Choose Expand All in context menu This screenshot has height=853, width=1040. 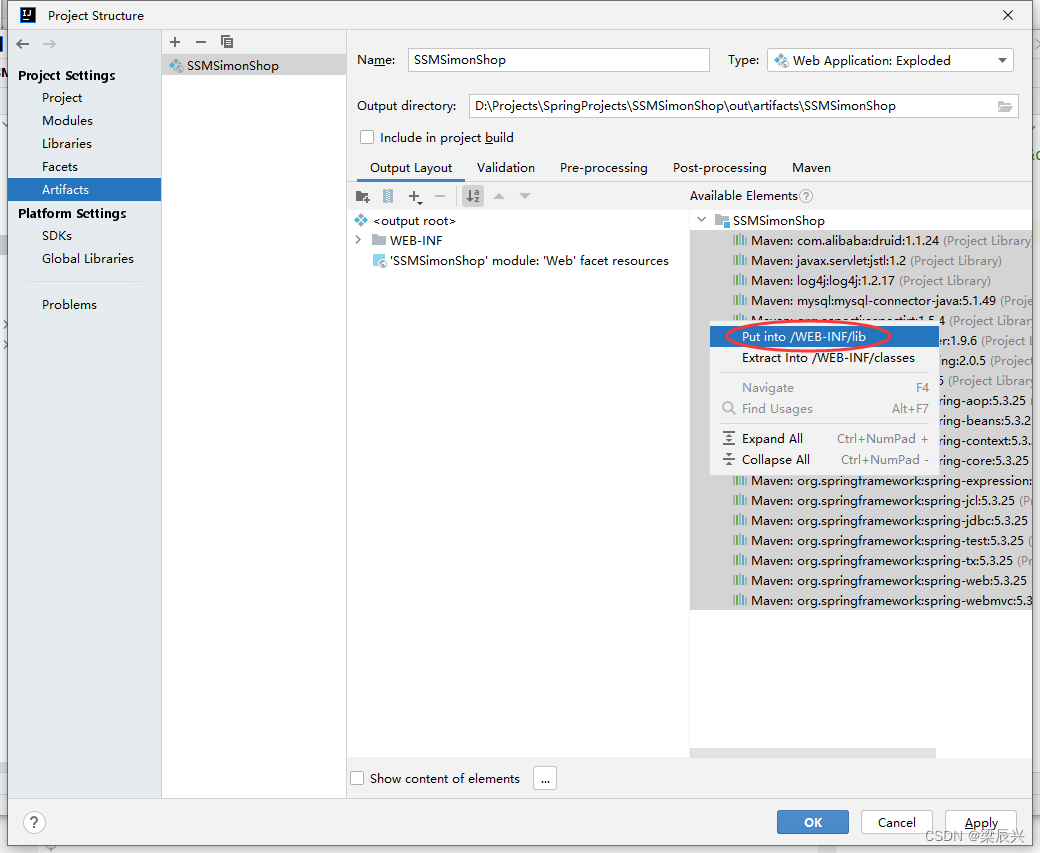pyautogui.click(x=824, y=438)
